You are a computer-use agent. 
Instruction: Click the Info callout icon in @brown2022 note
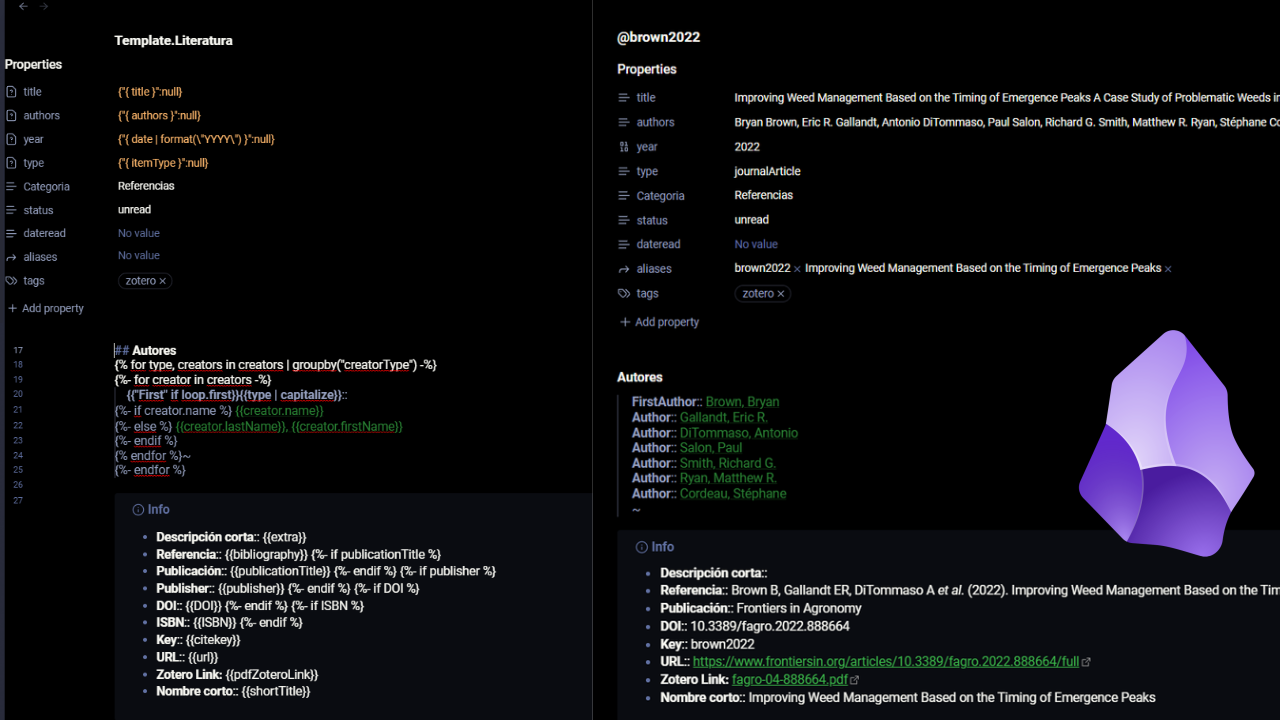(x=641, y=547)
